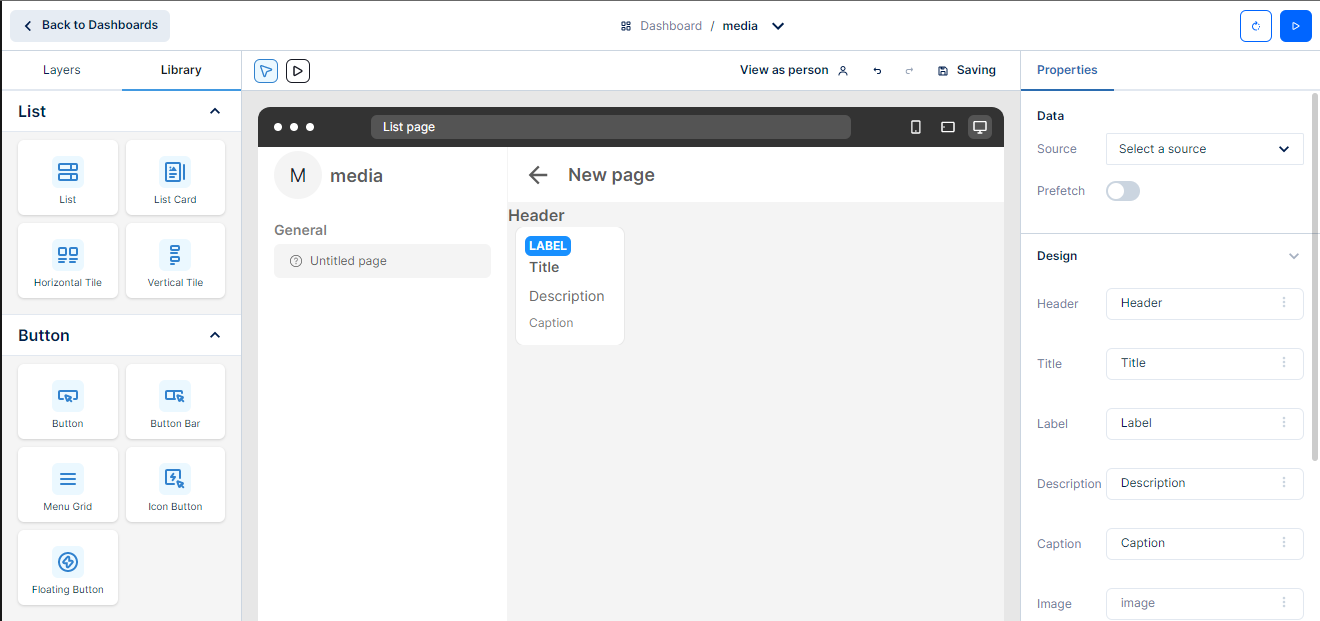
Task: Collapse the List section
Action: coord(215,111)
